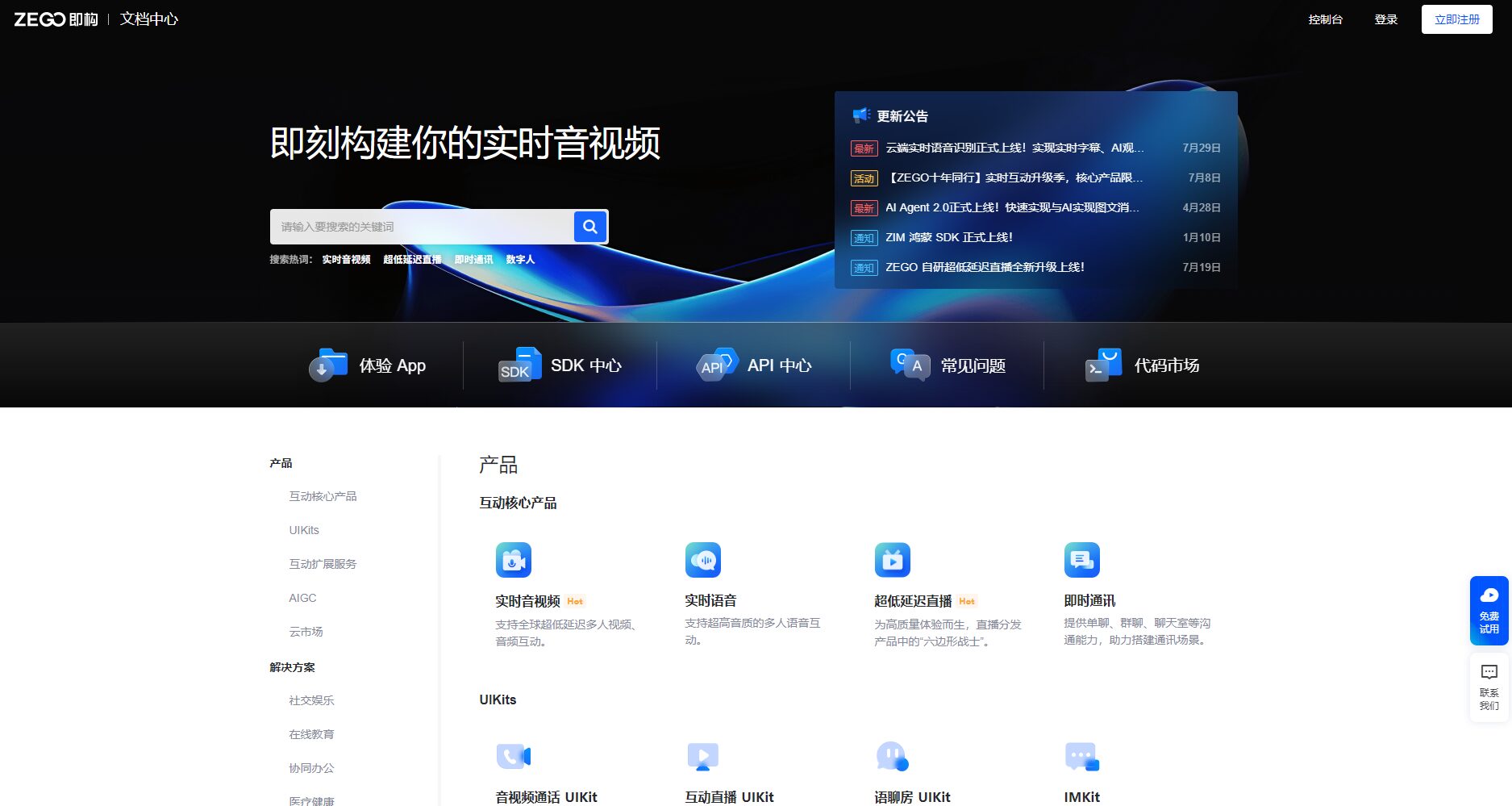Open announcement ZEGO十年同行

[x=1014, y=177]
